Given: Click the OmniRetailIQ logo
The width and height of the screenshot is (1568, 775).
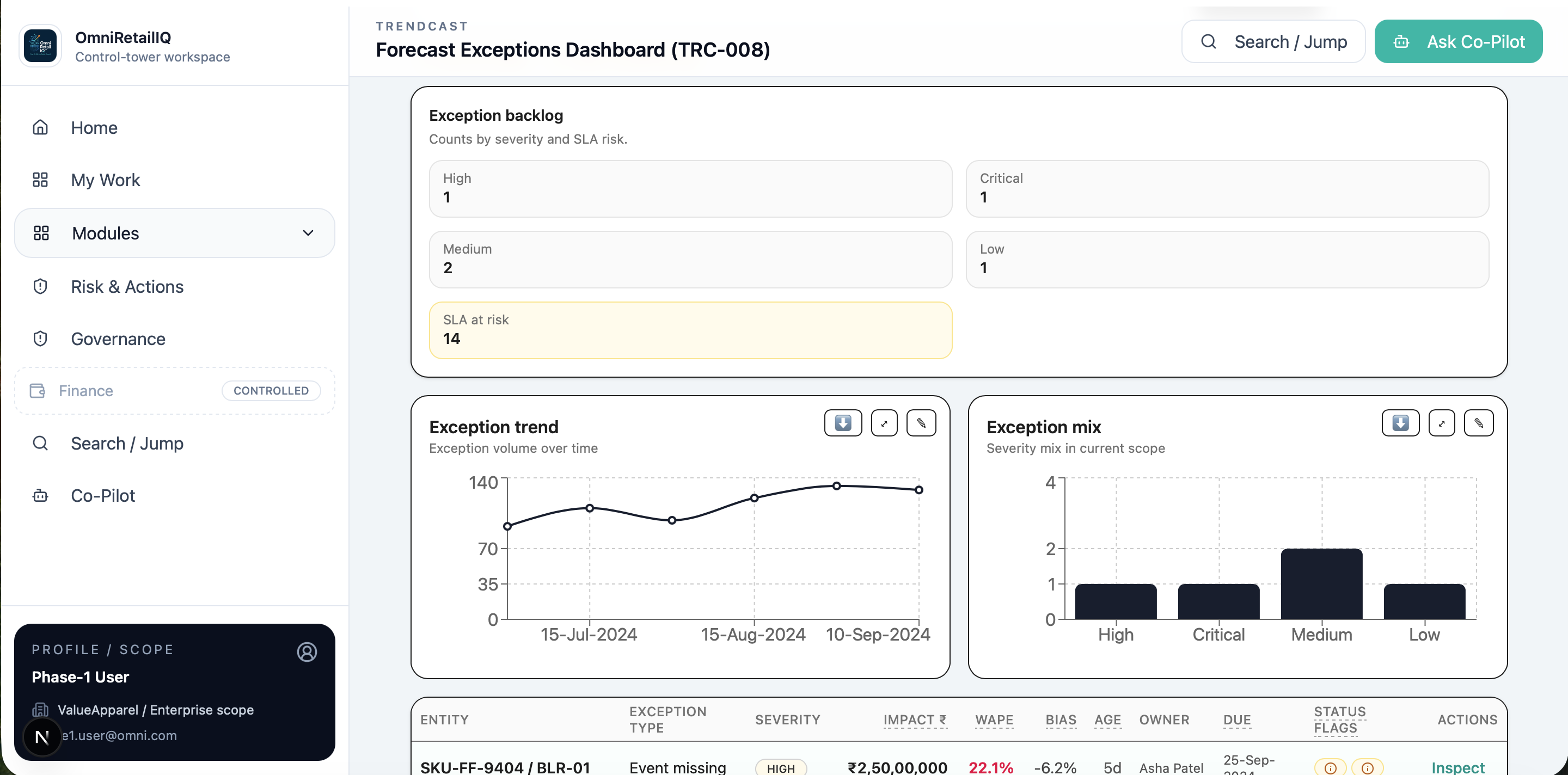Looking at the screenshot, I should (x=40, y=46).
